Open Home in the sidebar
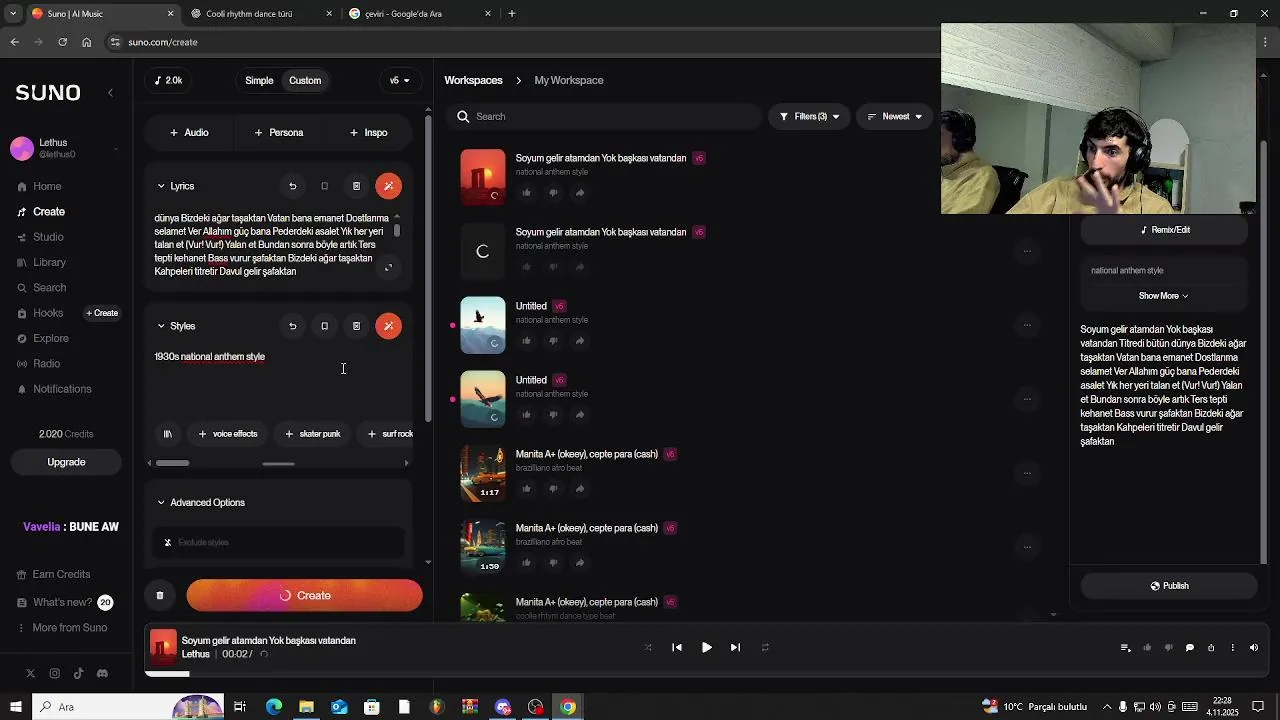 pyautogui.click(x=47, y=187)
